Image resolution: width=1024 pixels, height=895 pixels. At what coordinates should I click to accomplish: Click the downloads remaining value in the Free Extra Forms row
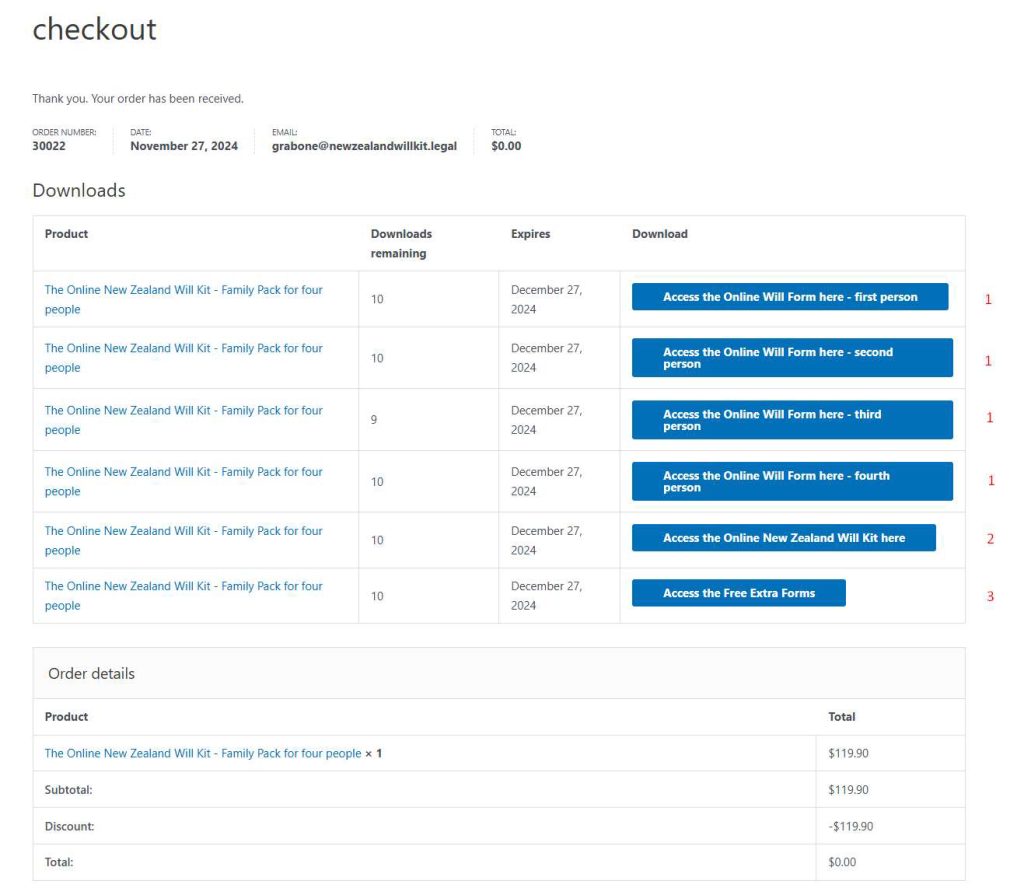tap(377, 596)
